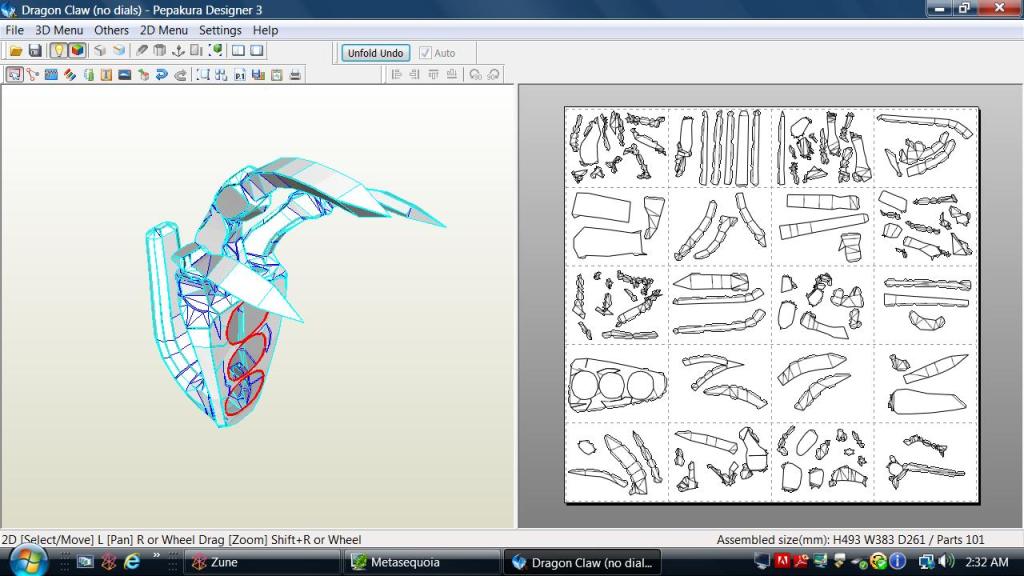Toggle the Auto checkbox
This screenshot has height=576, width=1024.
[x=425, y=53]
